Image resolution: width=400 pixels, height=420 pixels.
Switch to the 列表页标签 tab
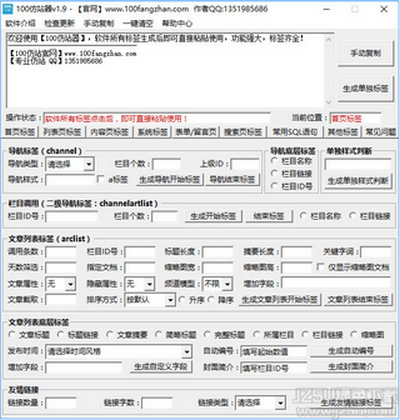click(62, 132)
